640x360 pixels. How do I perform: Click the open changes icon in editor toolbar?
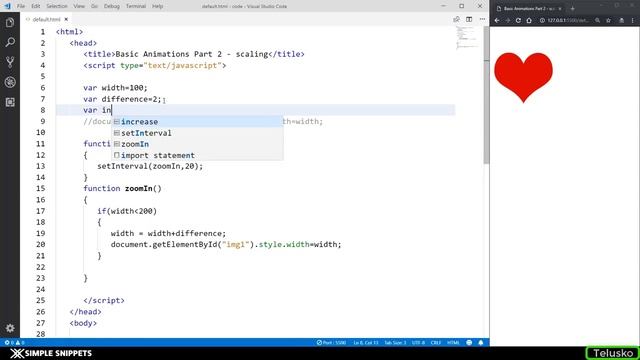click(x=456, y=19)
